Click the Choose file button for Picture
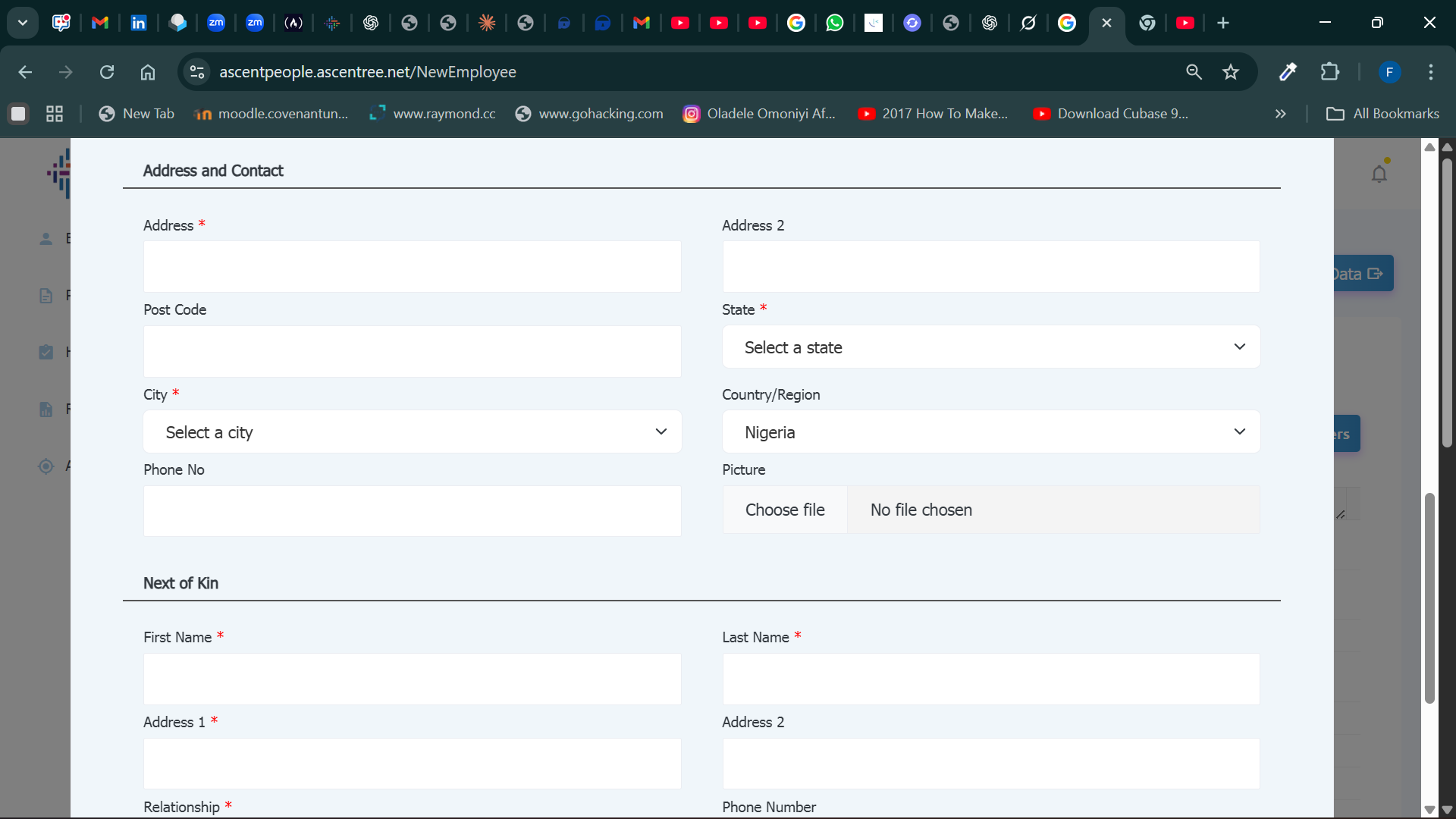This screenshot has height=819, width=1456. (x=785, y=510)
